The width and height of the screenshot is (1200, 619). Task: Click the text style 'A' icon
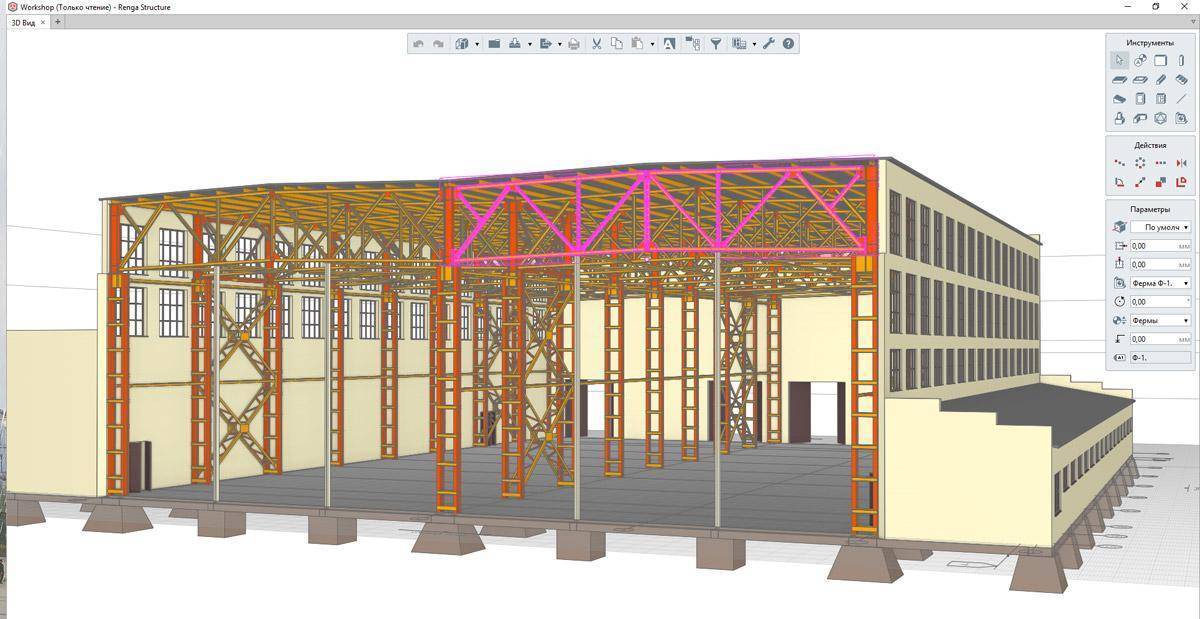(669, 44)
